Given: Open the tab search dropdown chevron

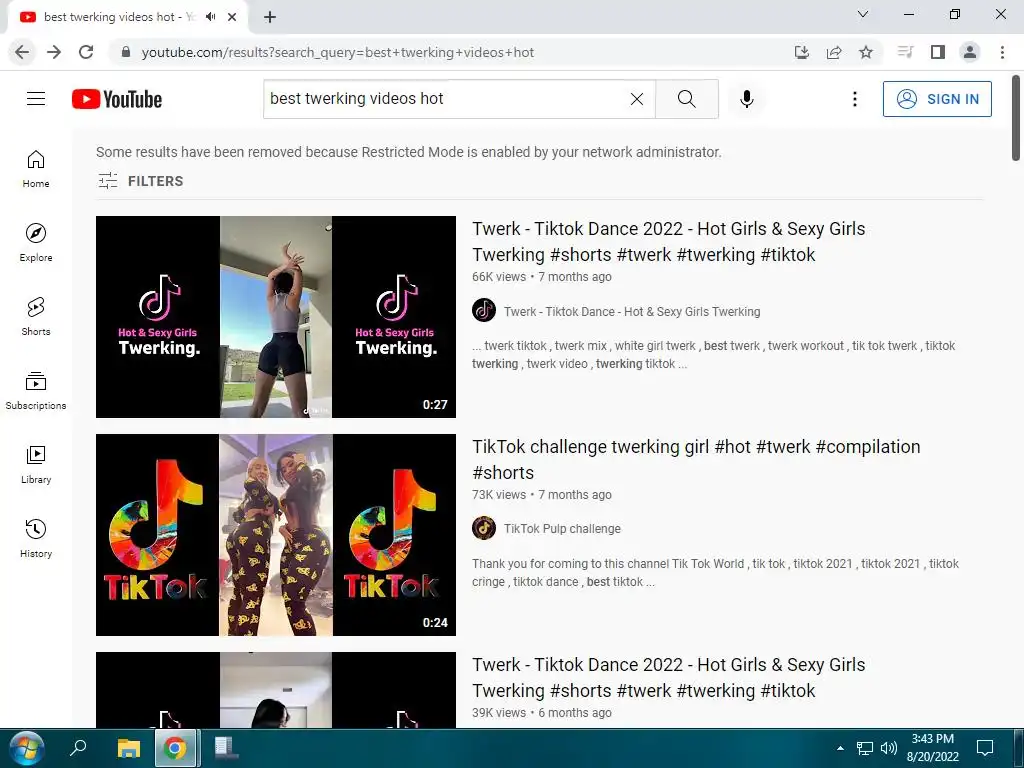Looking at the screenshot, I should tap(863, 14).
